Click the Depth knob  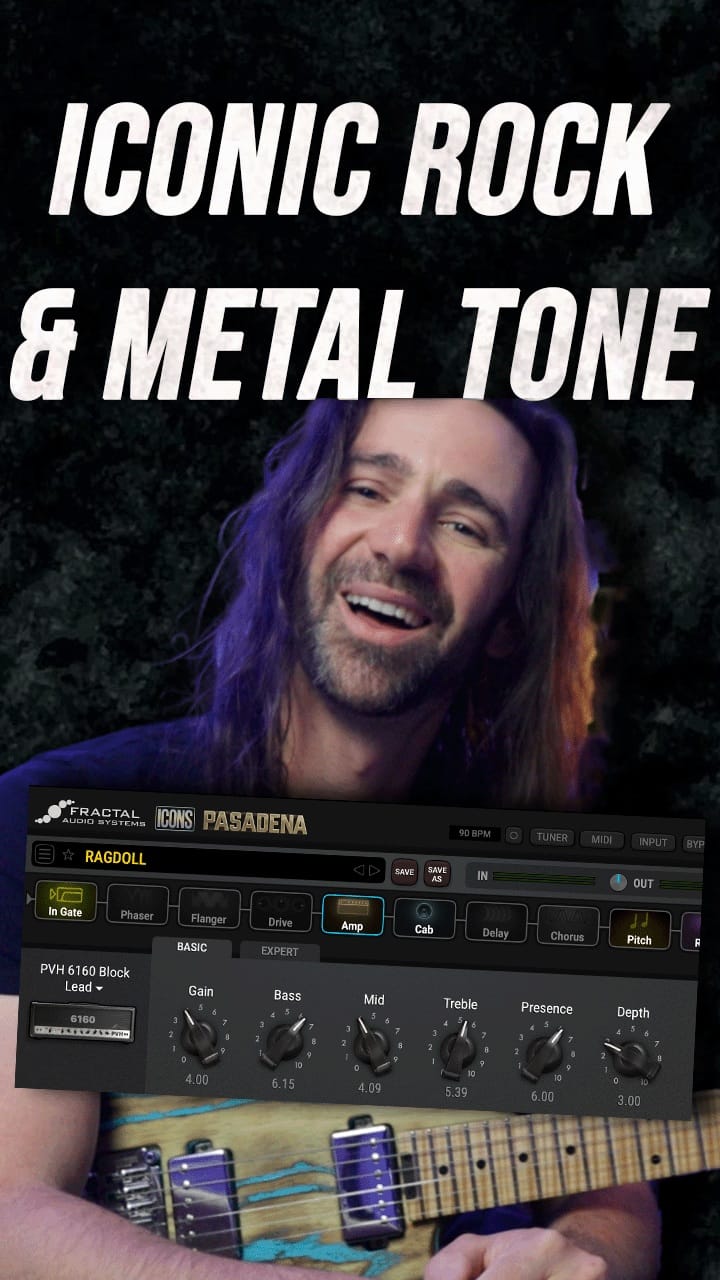tap(631, 1060)
